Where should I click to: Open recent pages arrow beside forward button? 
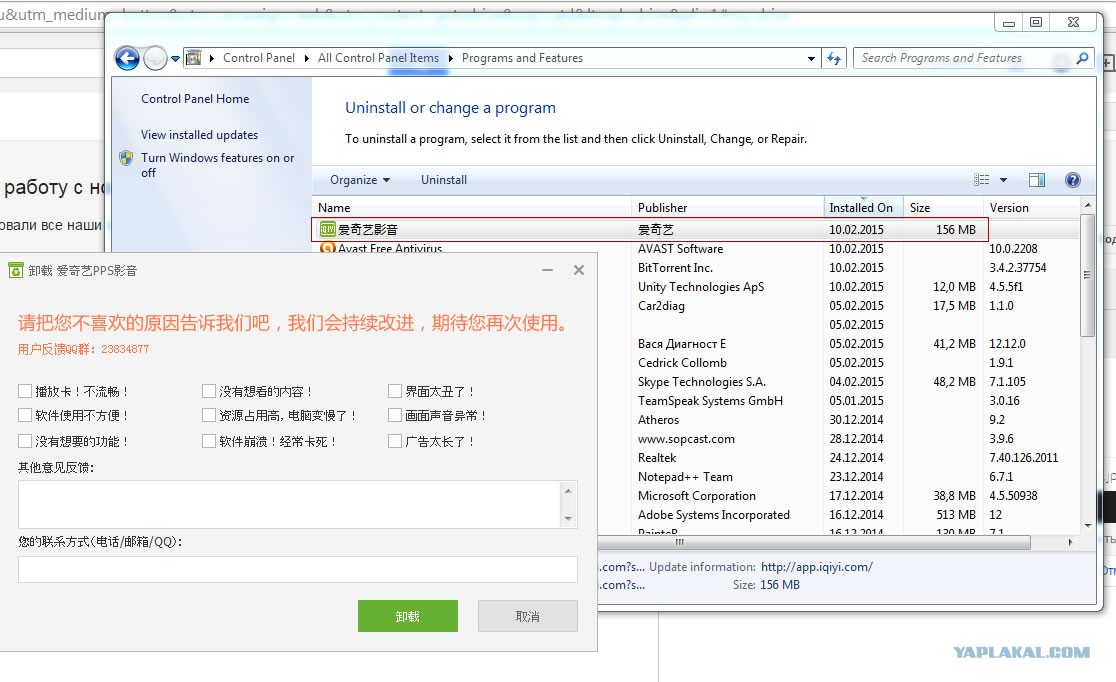point(175,59)
